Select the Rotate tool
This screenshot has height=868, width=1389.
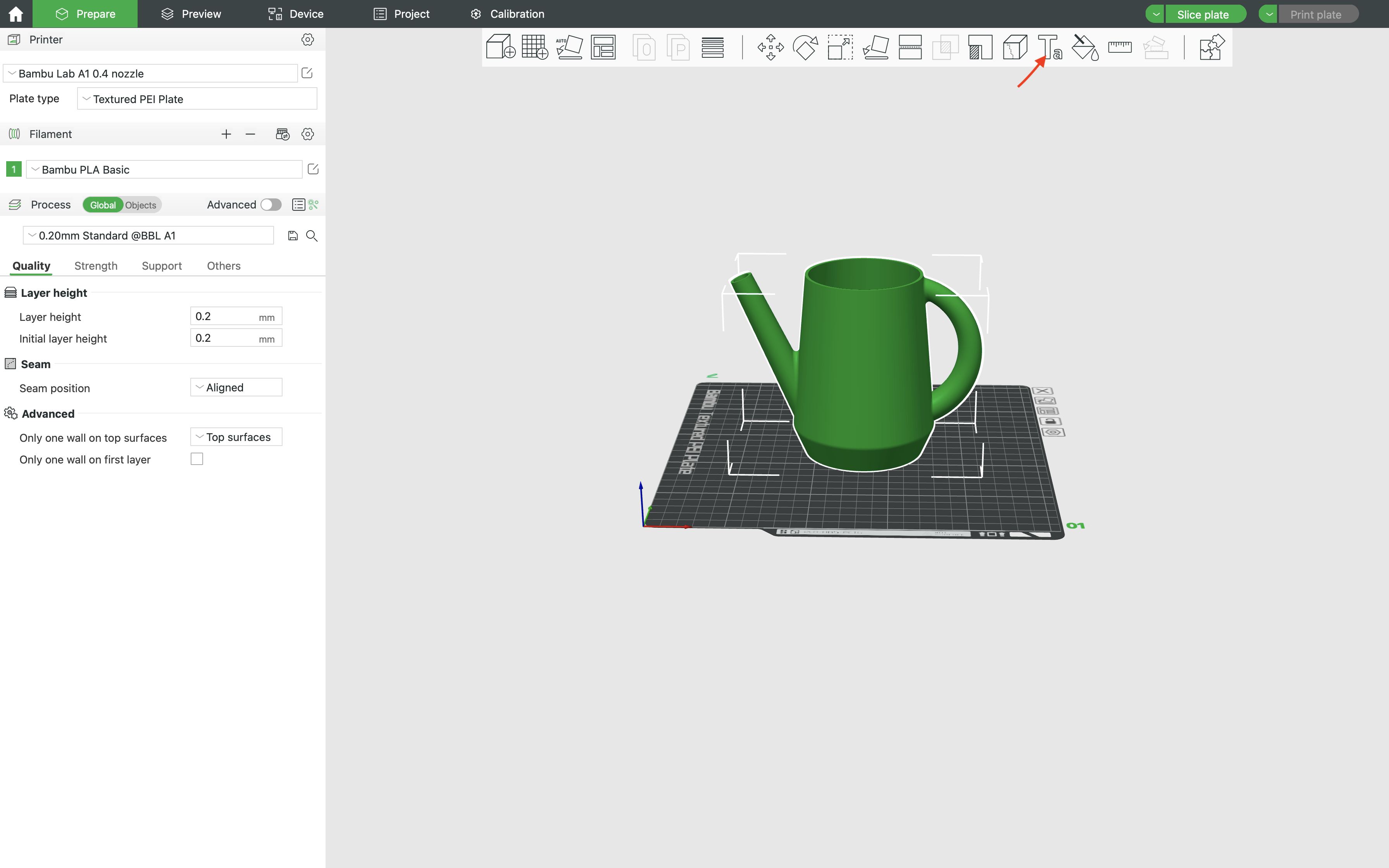pos(805,46)
